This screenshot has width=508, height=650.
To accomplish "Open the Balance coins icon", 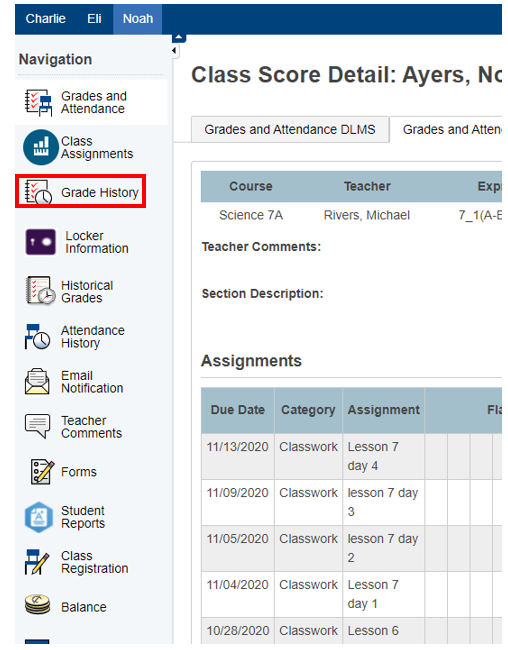I will (37, 605).
